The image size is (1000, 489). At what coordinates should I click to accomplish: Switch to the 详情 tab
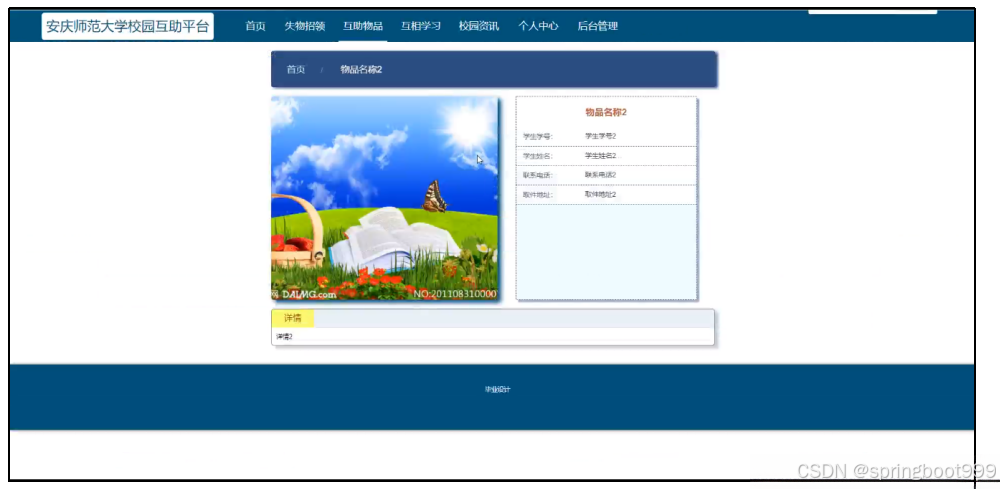(293, 318)
